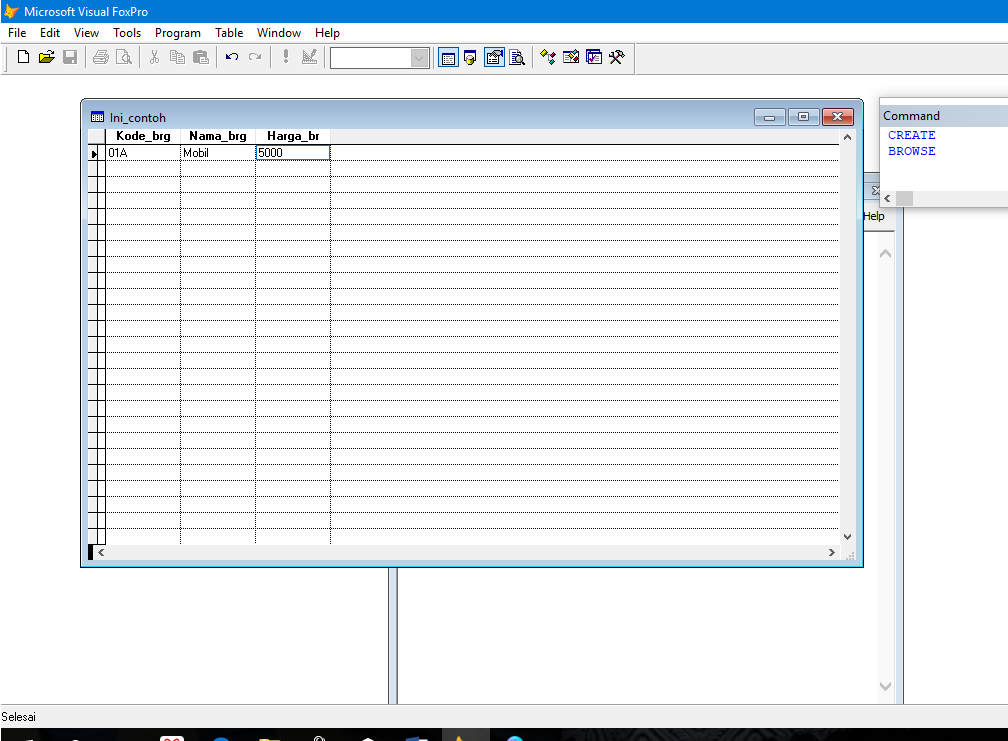
Task: Click the Print toolbar icon
Action: 100,57
